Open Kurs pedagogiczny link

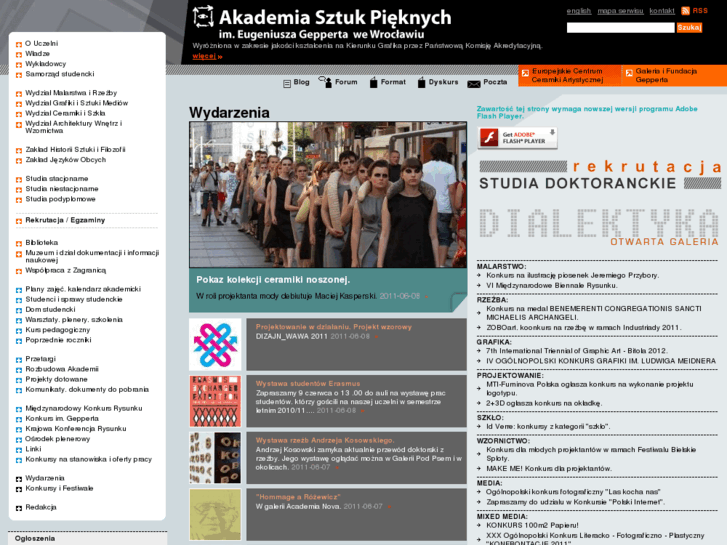click(x=57, y=330)
